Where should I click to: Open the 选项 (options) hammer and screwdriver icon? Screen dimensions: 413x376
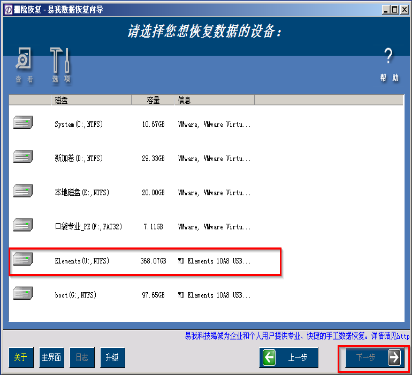coord(60,60)
